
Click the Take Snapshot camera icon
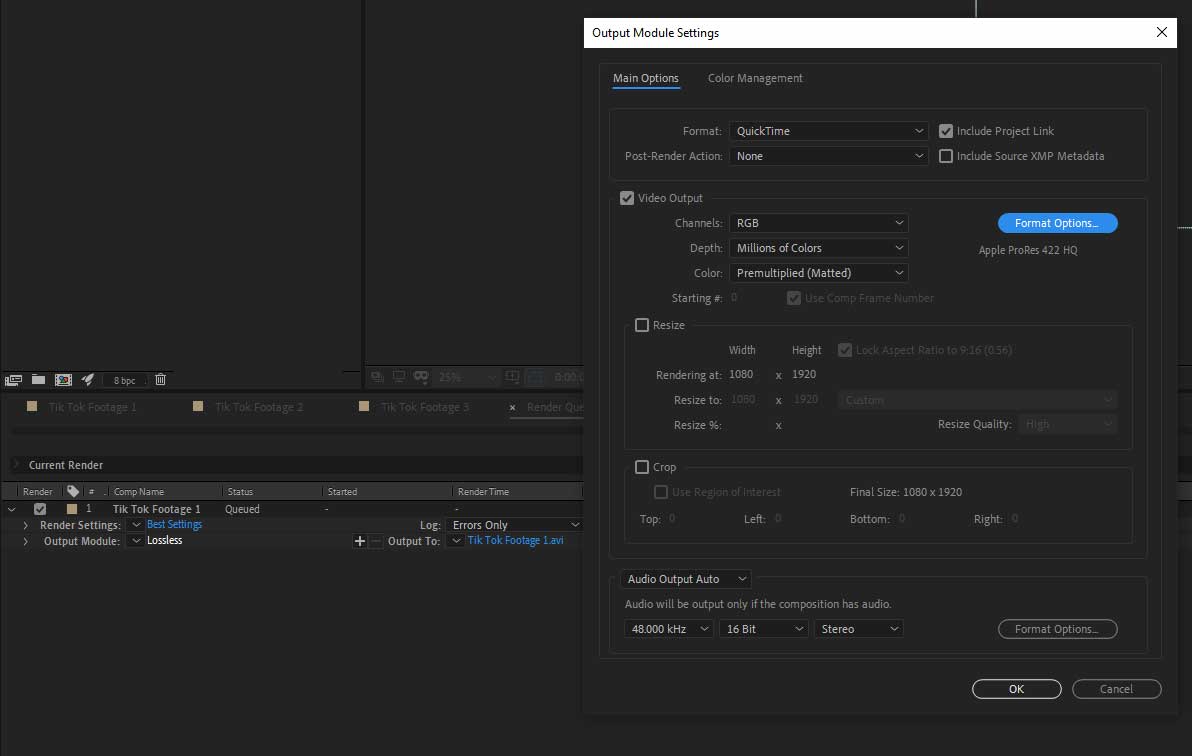click(x=400, y=378)
